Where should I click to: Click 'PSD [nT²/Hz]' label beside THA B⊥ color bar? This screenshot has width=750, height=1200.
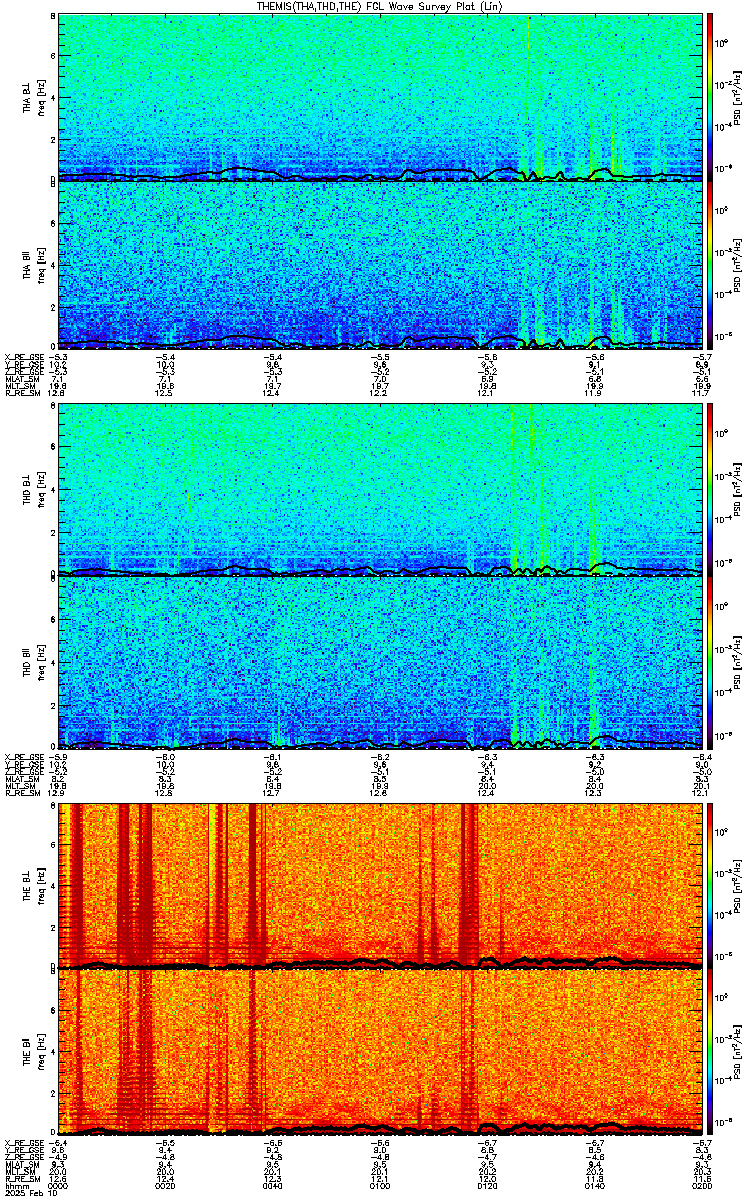tap(736, 97)
